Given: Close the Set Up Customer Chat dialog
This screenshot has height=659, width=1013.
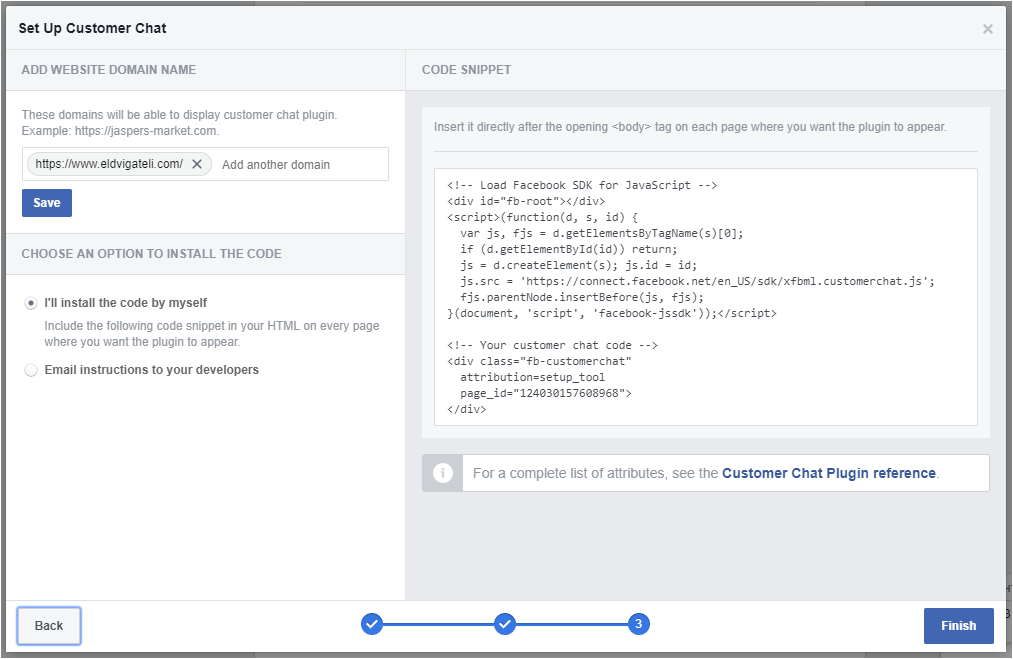Looking at the screenshot, I should point(987,29).
